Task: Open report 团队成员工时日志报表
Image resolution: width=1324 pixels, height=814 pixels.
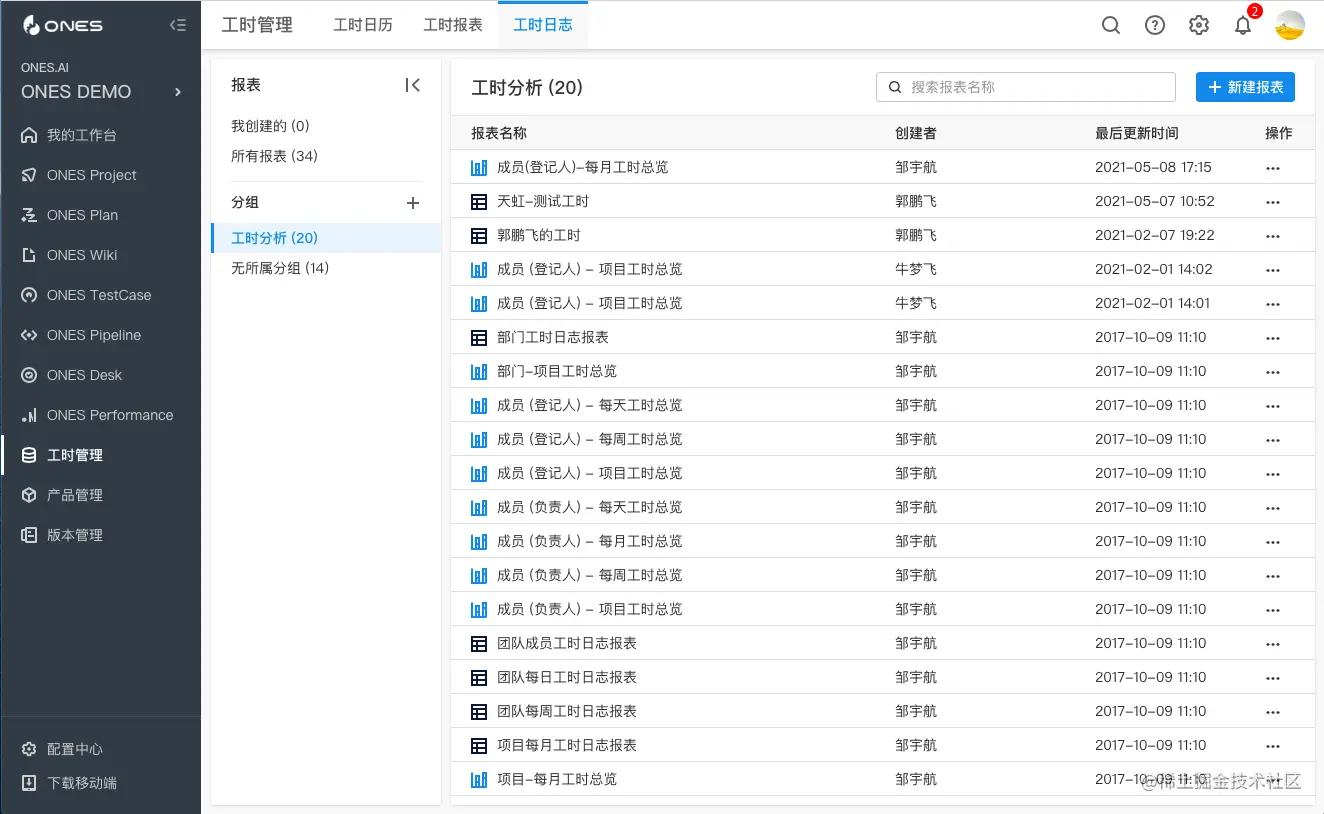Action: [567, 643]
